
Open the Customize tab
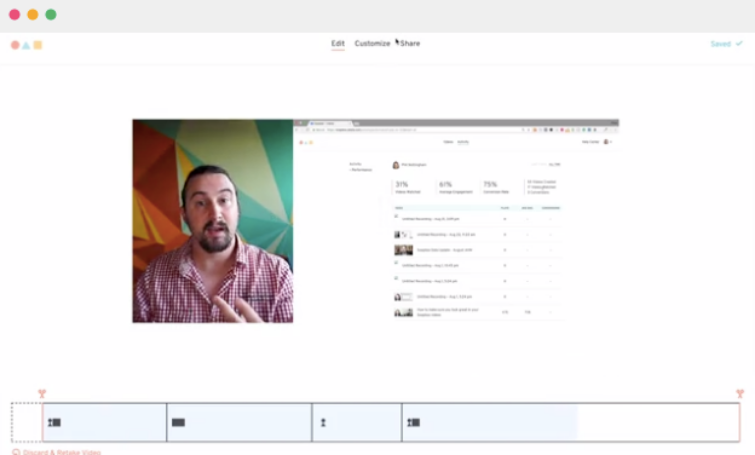(x=372, y=43)
